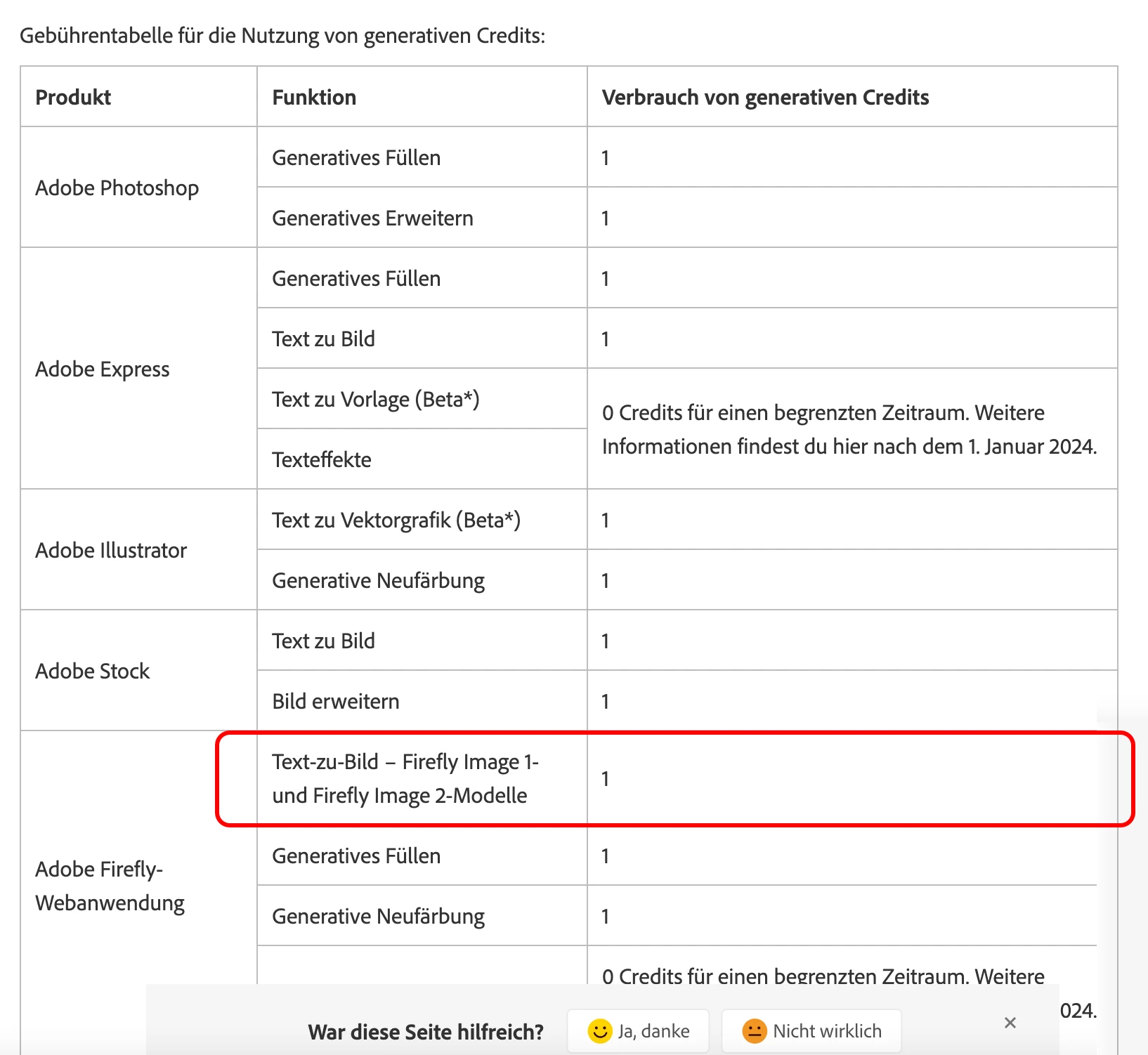Click credit value 1 for Bild erweitern
Screen dimensions: 1148x1055
click(x=605, y=701)
